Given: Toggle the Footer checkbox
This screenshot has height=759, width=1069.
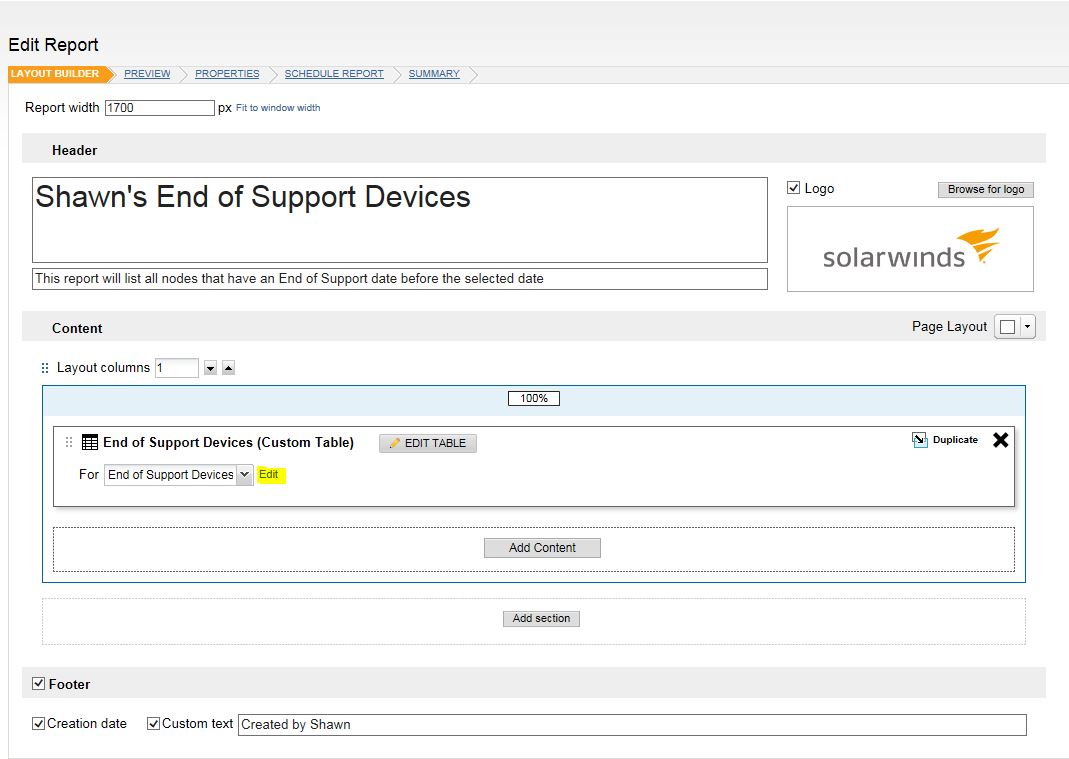Looking at the screenshot, I should tap(39, 684).
